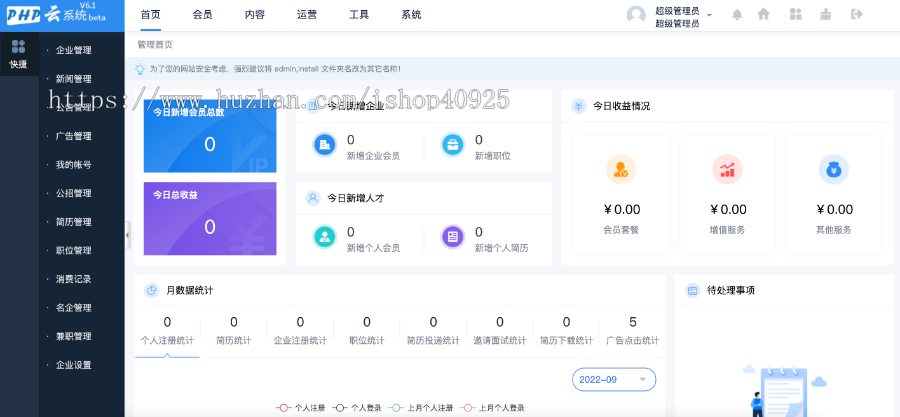900x417 pixels.
Task: Click the 其他服务 money bag icon
Action: 833,170
